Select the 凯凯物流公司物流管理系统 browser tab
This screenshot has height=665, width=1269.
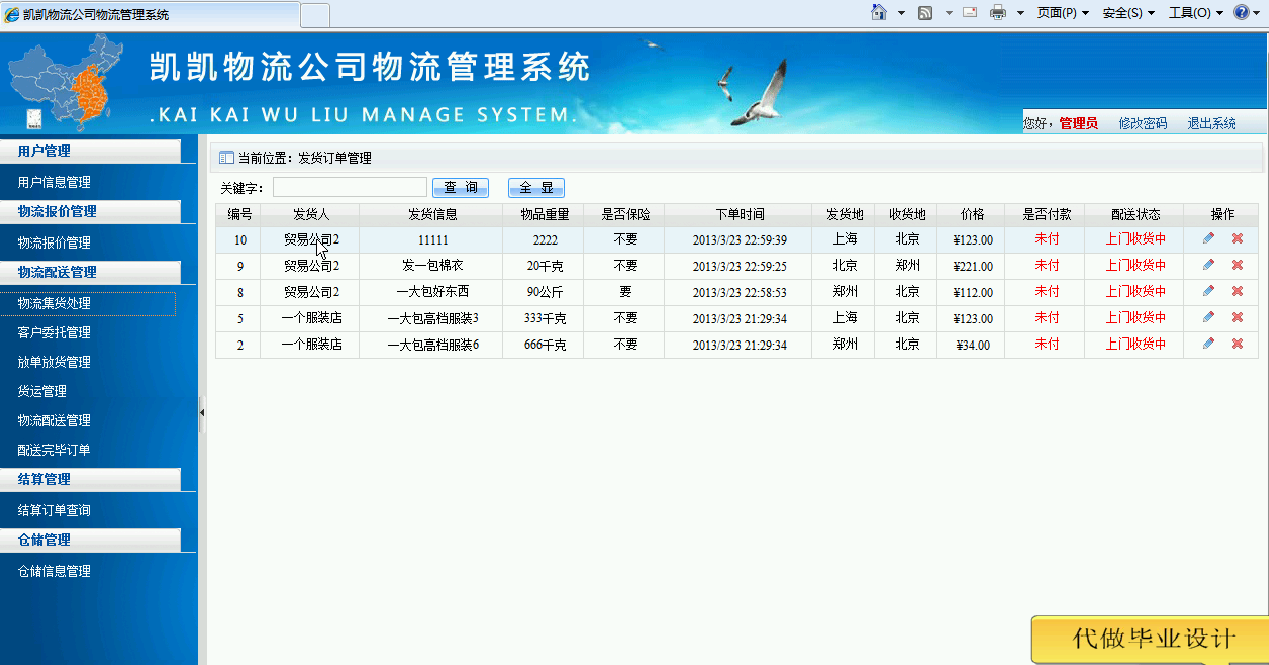tap(150, 15)
